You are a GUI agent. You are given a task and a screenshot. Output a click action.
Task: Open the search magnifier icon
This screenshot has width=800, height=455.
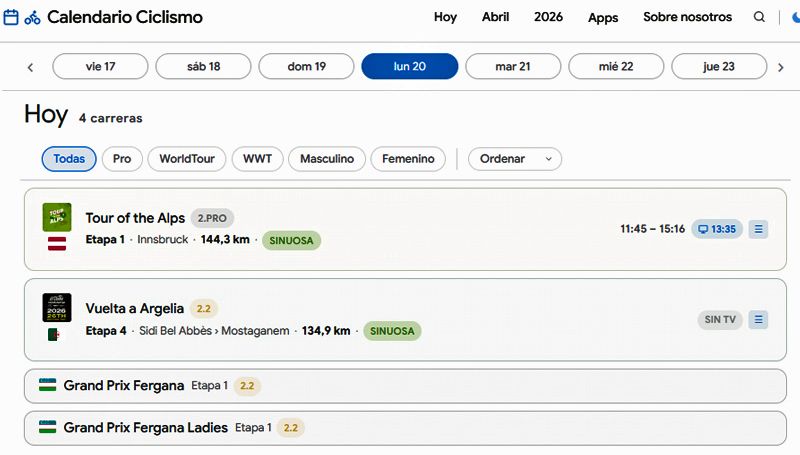[x=760, y=17]
